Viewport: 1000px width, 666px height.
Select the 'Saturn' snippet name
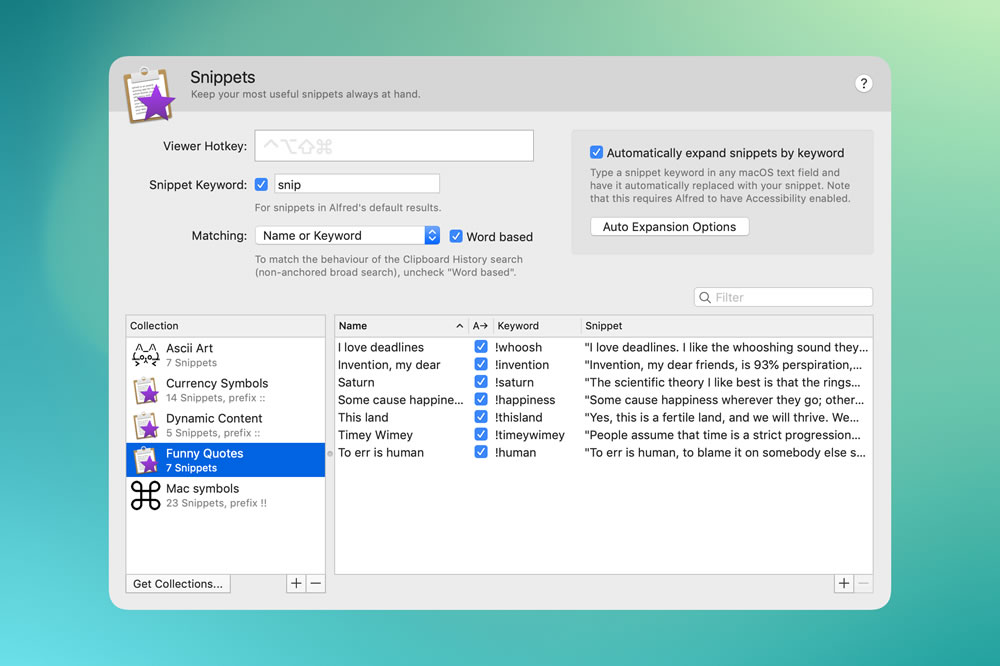point(356,382)
